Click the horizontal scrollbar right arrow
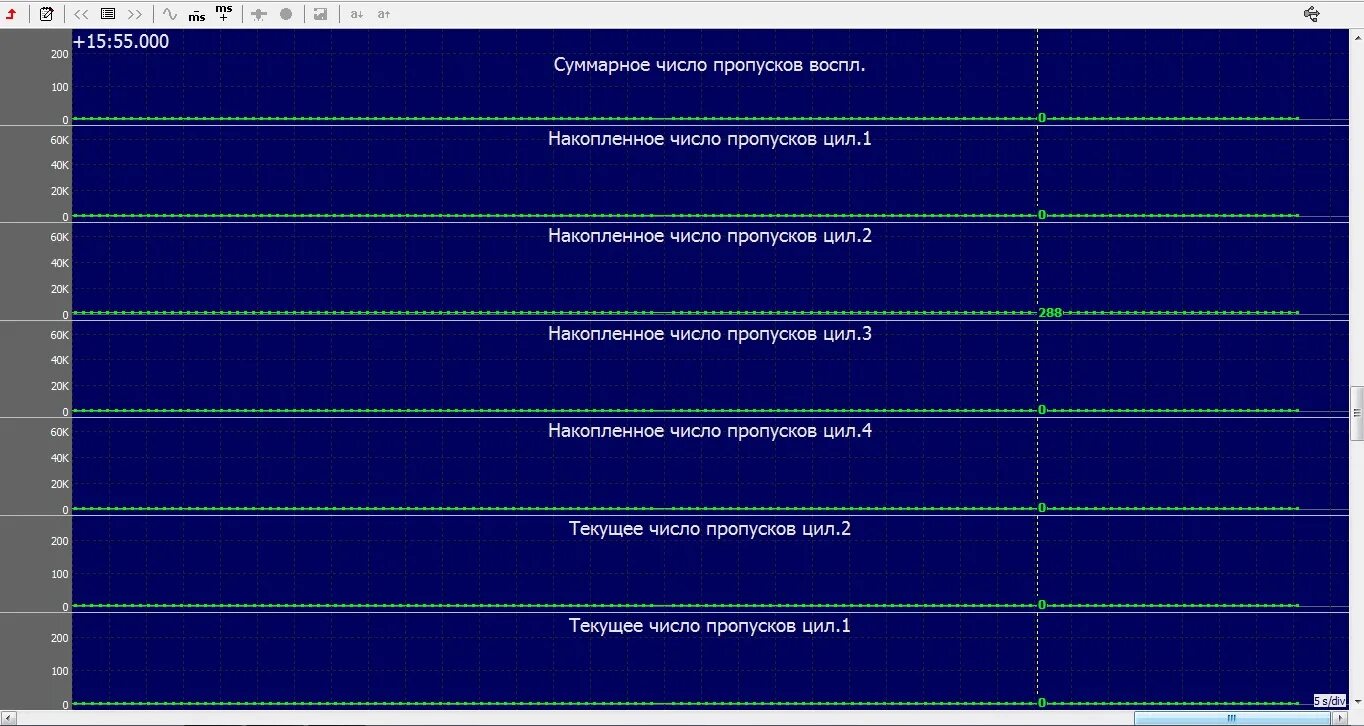Screen dimensions: 1364x726 [1341, 717]
